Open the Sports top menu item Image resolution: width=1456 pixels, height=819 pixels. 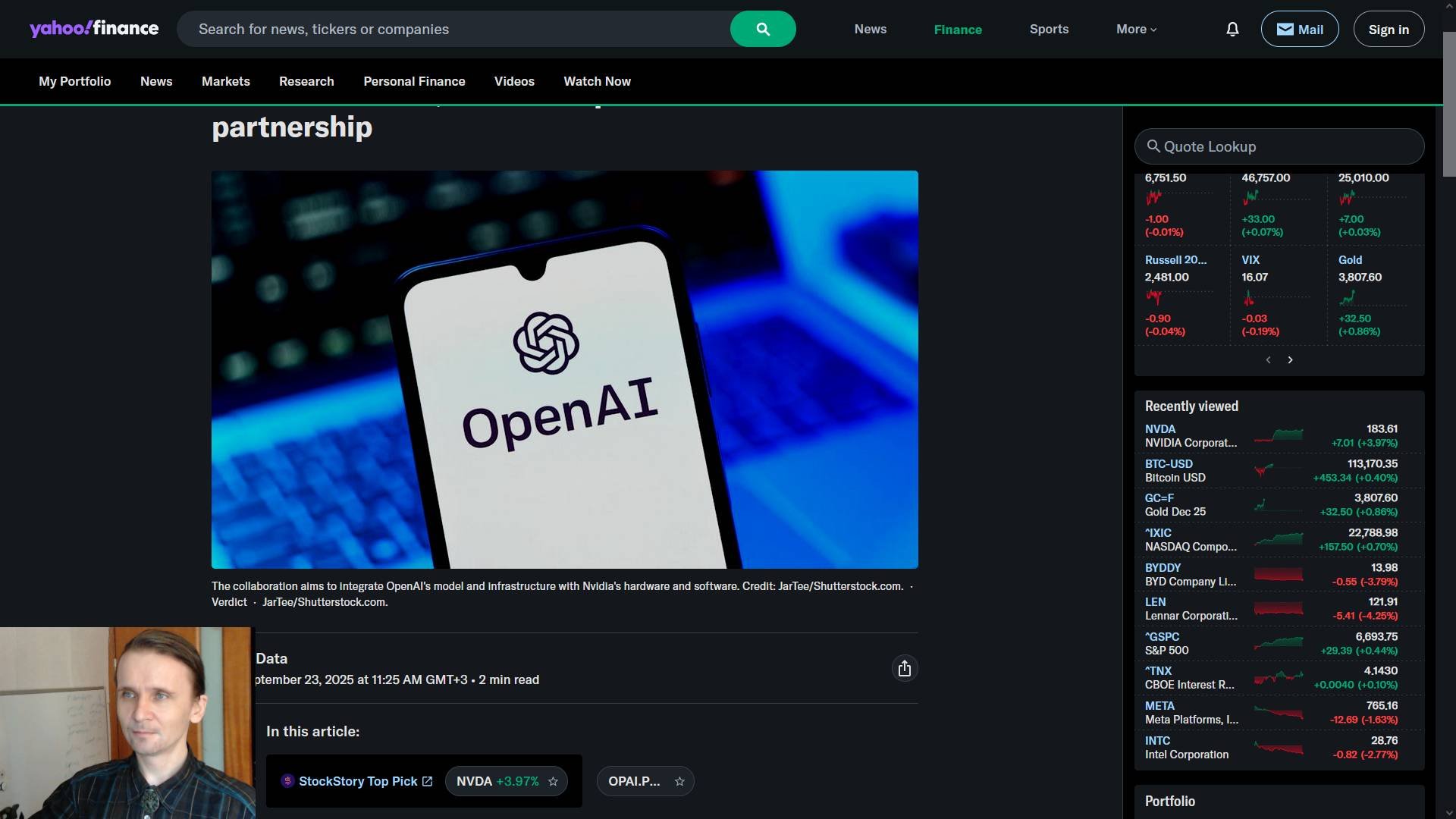pos(1049,30)
